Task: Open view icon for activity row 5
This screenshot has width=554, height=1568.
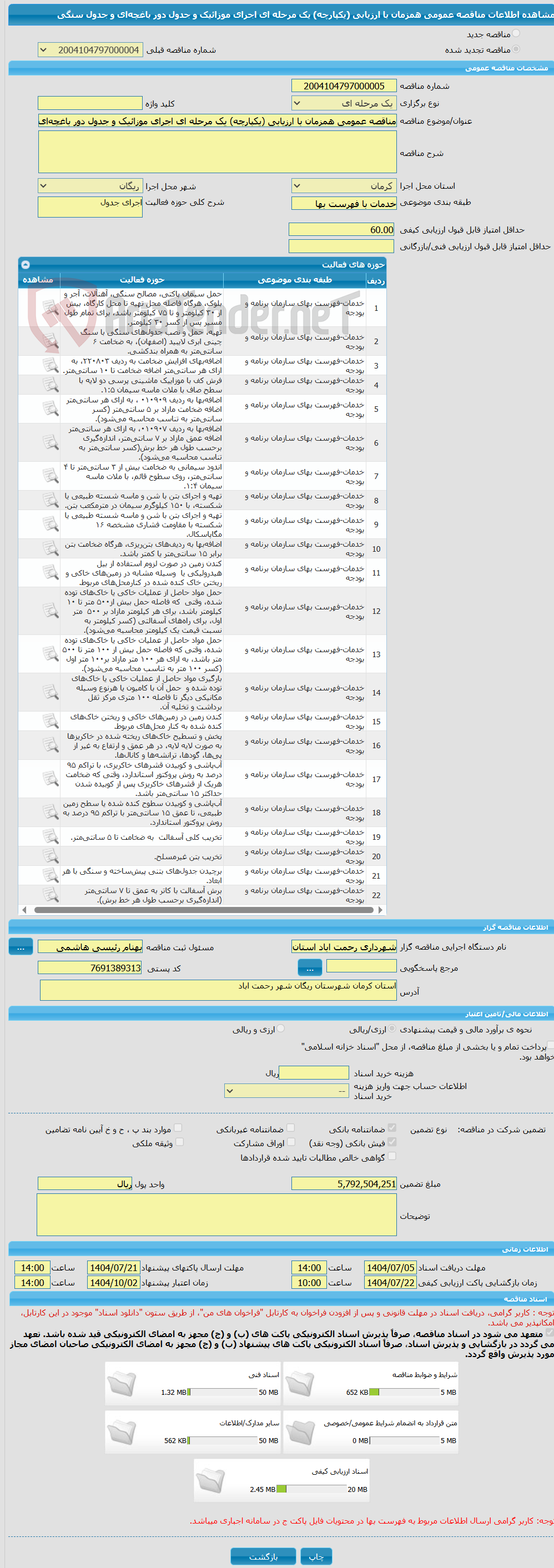Action: 51,409
